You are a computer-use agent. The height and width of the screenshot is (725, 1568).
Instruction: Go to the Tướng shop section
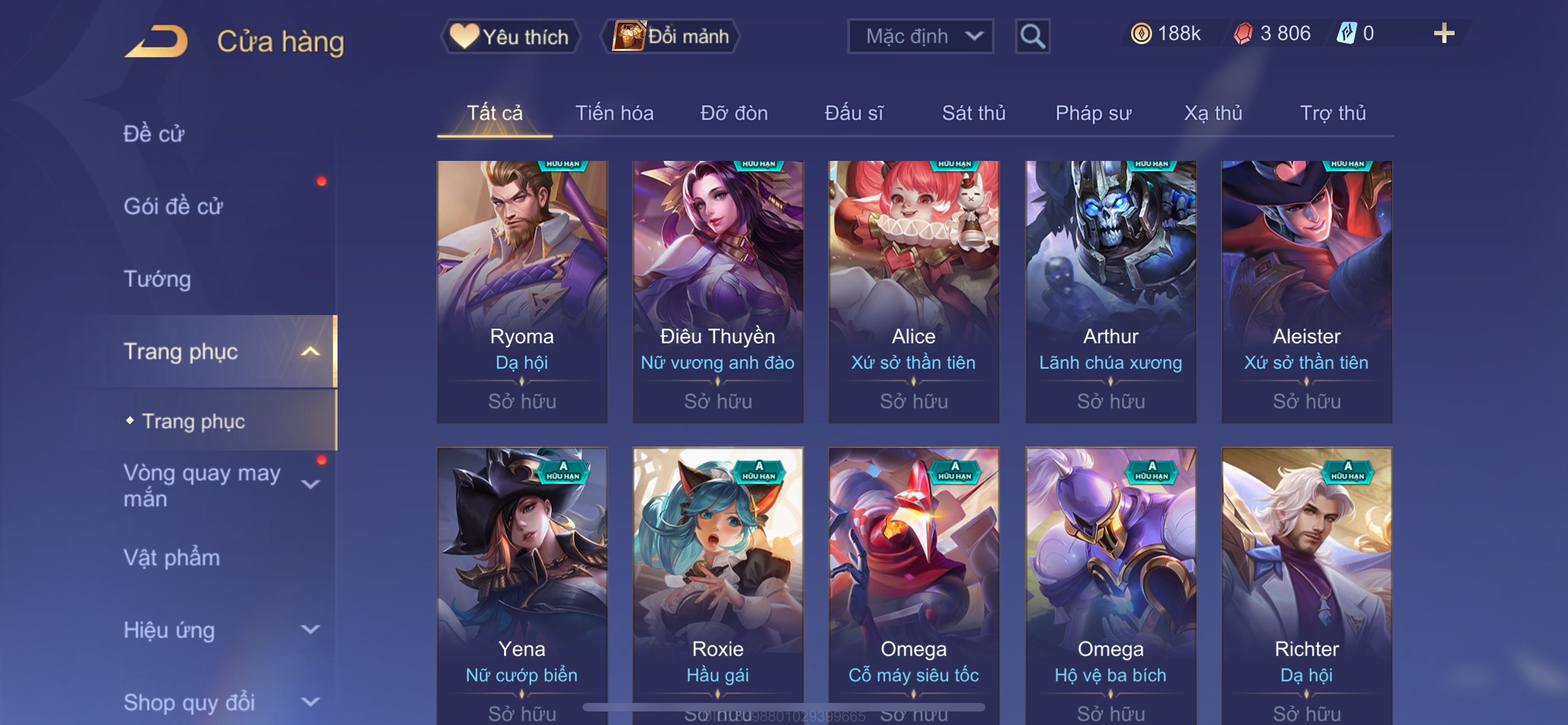click(157, 279)
